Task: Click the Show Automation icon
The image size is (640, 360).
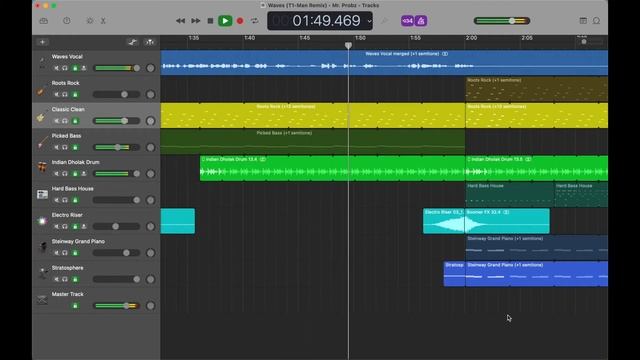Action: pos(132,42)
